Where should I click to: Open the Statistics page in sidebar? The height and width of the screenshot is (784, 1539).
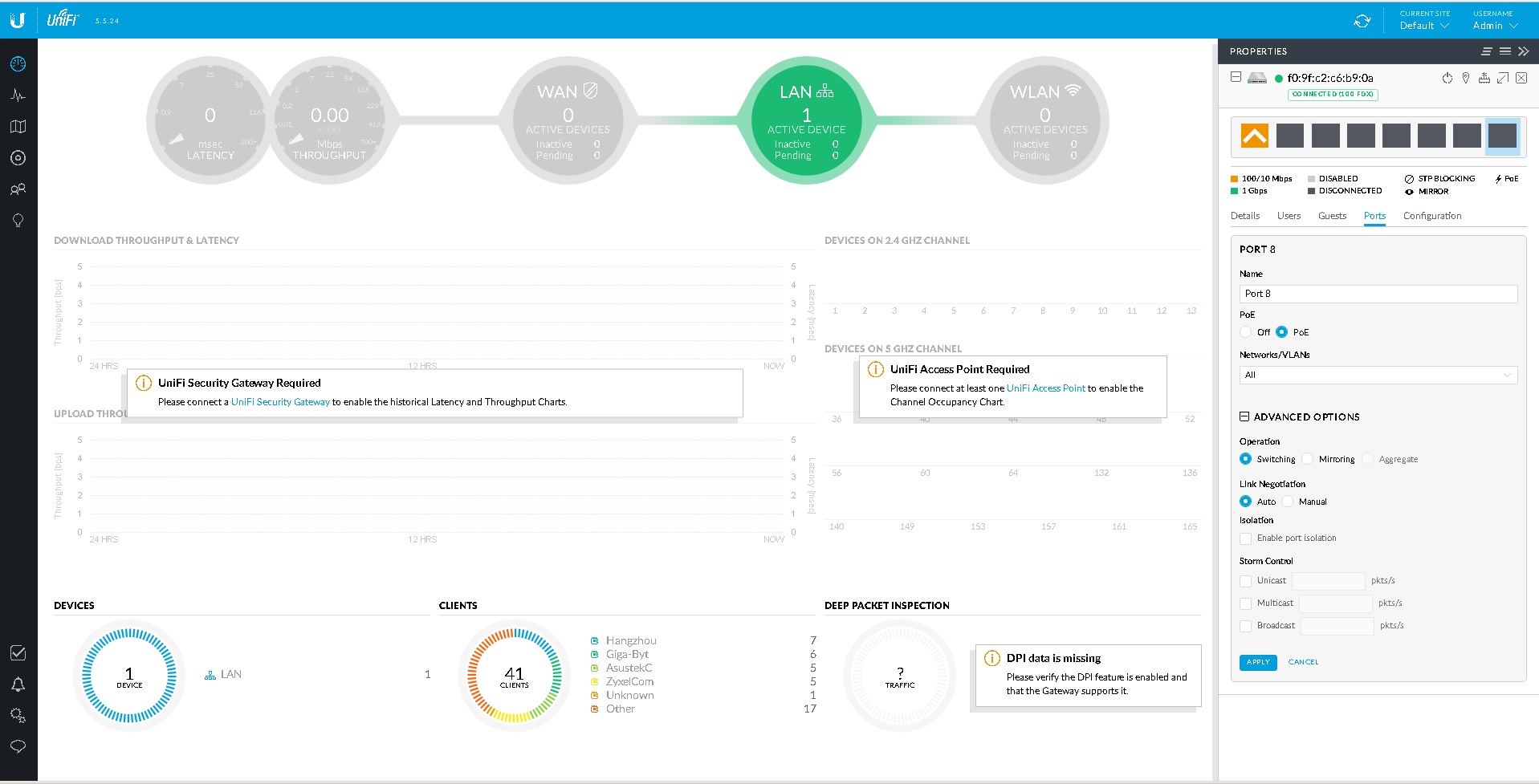pos(18,95)
